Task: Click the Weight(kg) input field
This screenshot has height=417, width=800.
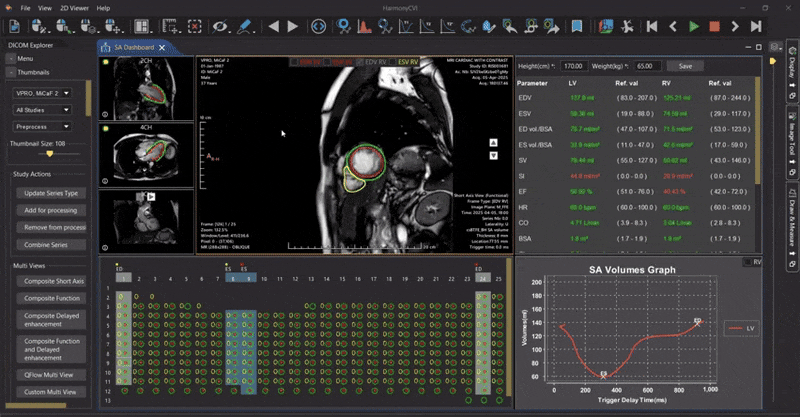Action: coord(648,66)
